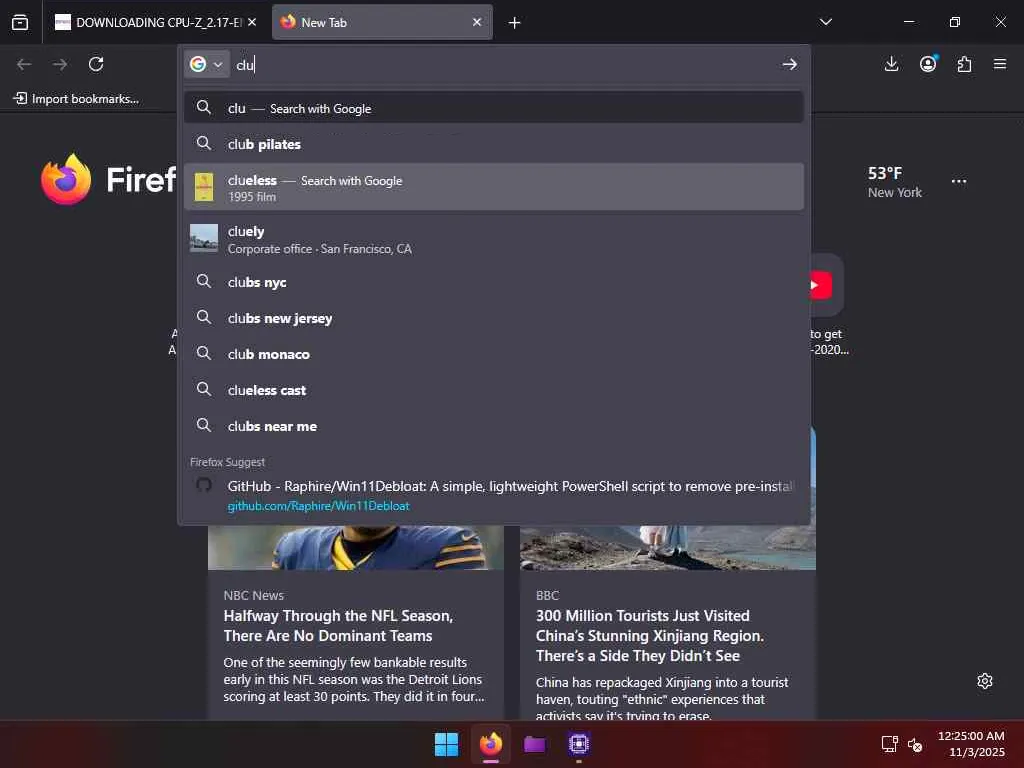Screen dimensions: 1024x768
Task: Choose 'clueless' 1995 film suggestion
Action: 494,187
